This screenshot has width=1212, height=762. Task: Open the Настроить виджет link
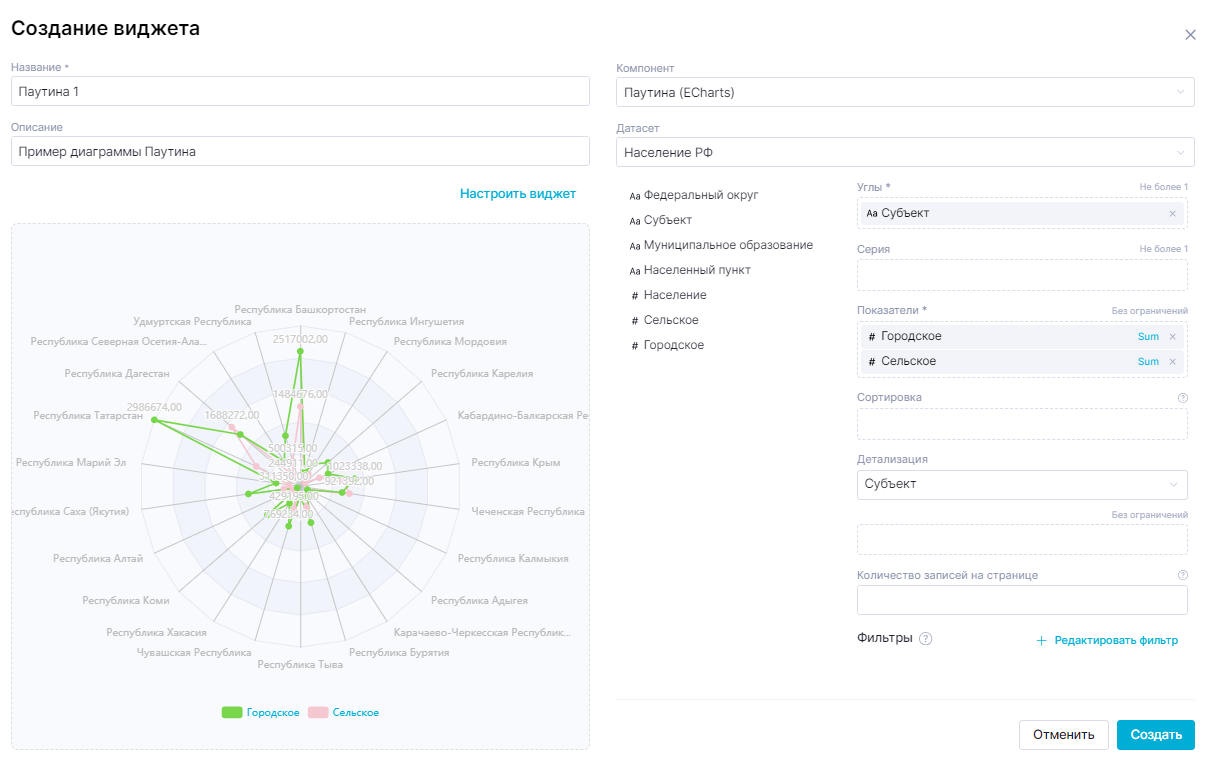point(518,193)
